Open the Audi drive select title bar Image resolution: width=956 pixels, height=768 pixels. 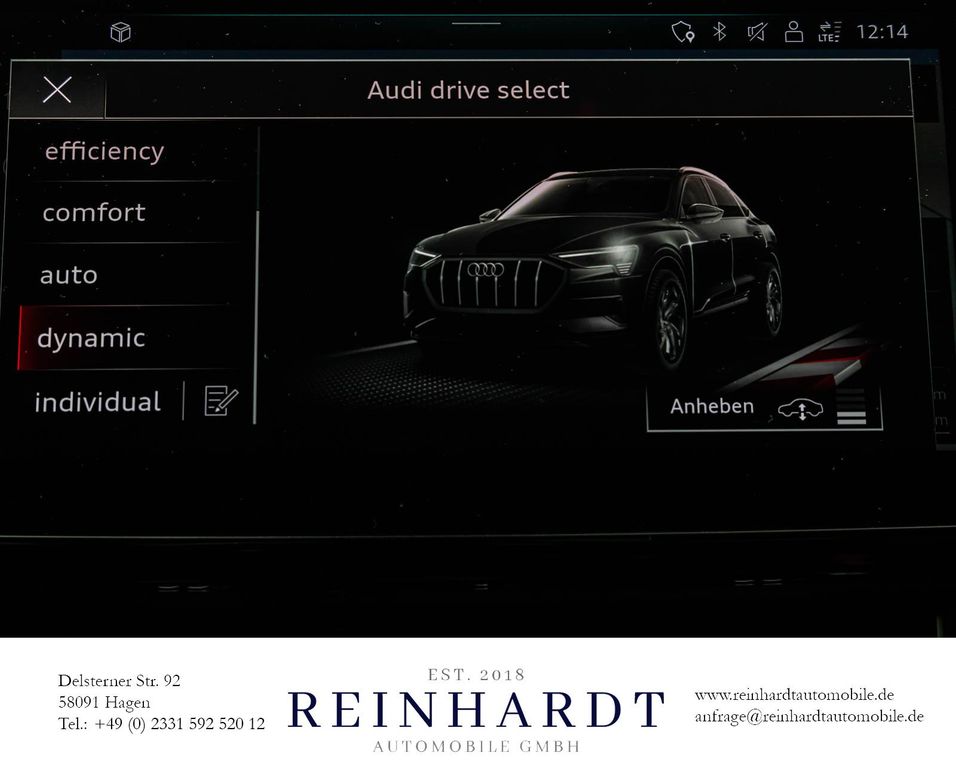point(468,90)
